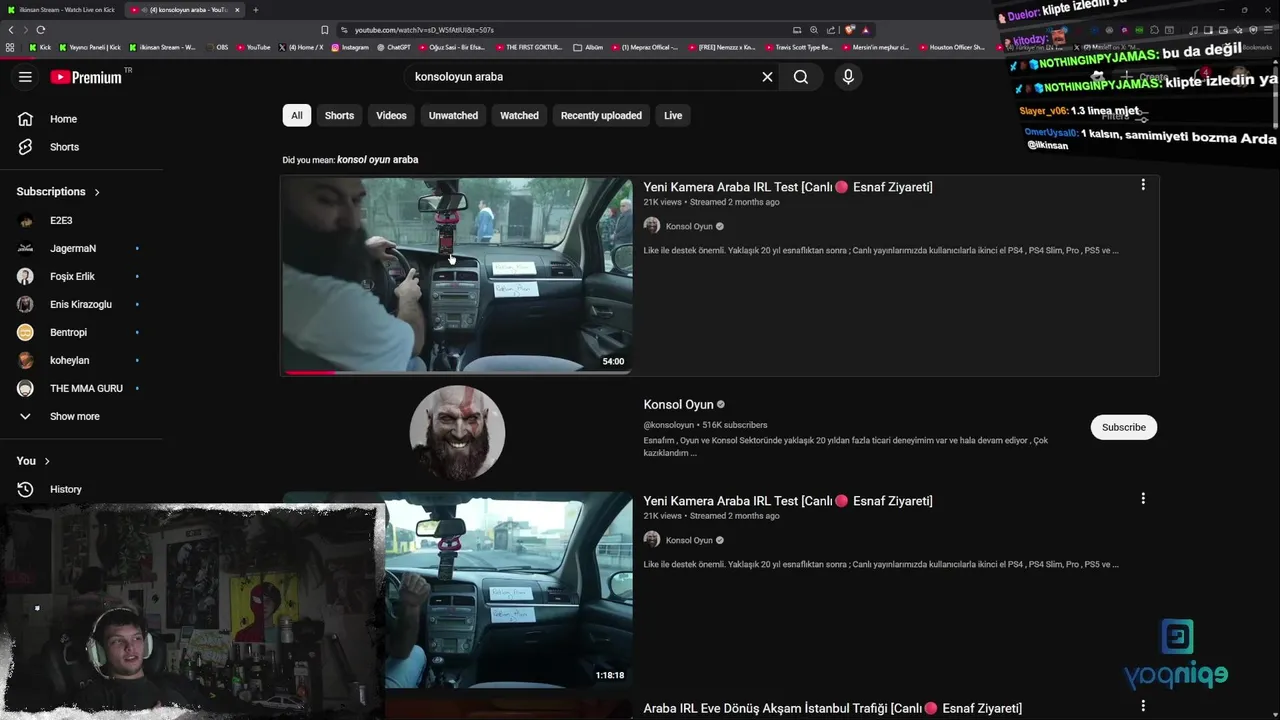Click the bookmark icon in address bar
Viewport: 1280px width, 720px height.
point(324,30)
